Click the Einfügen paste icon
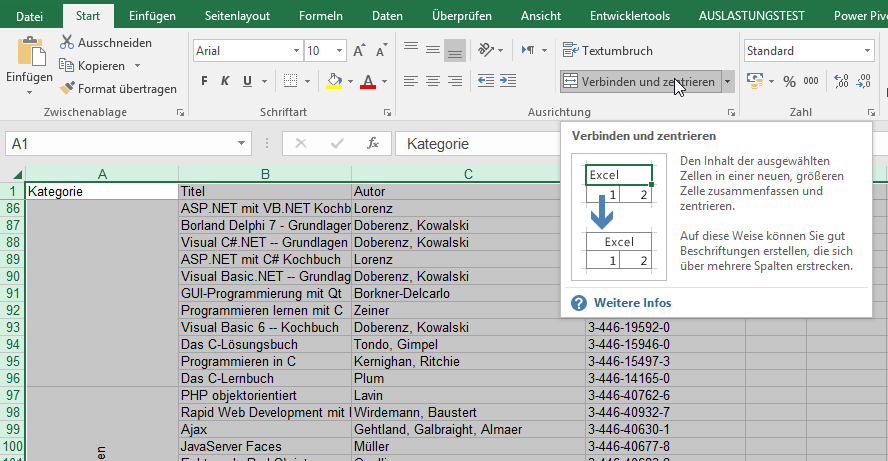The width and height of the screenshot is (888, 461). (x=30, y=52)
